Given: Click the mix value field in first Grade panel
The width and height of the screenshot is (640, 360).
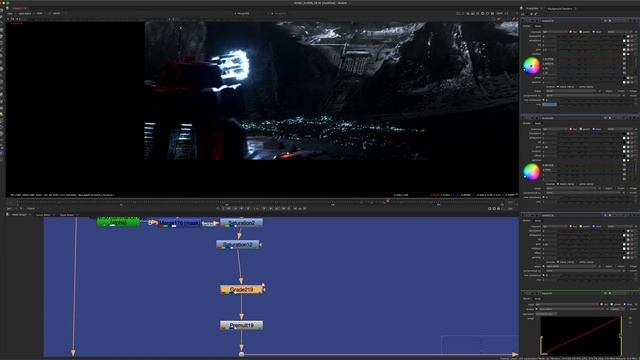Looking at the screenshot, I should pos(550,104).
